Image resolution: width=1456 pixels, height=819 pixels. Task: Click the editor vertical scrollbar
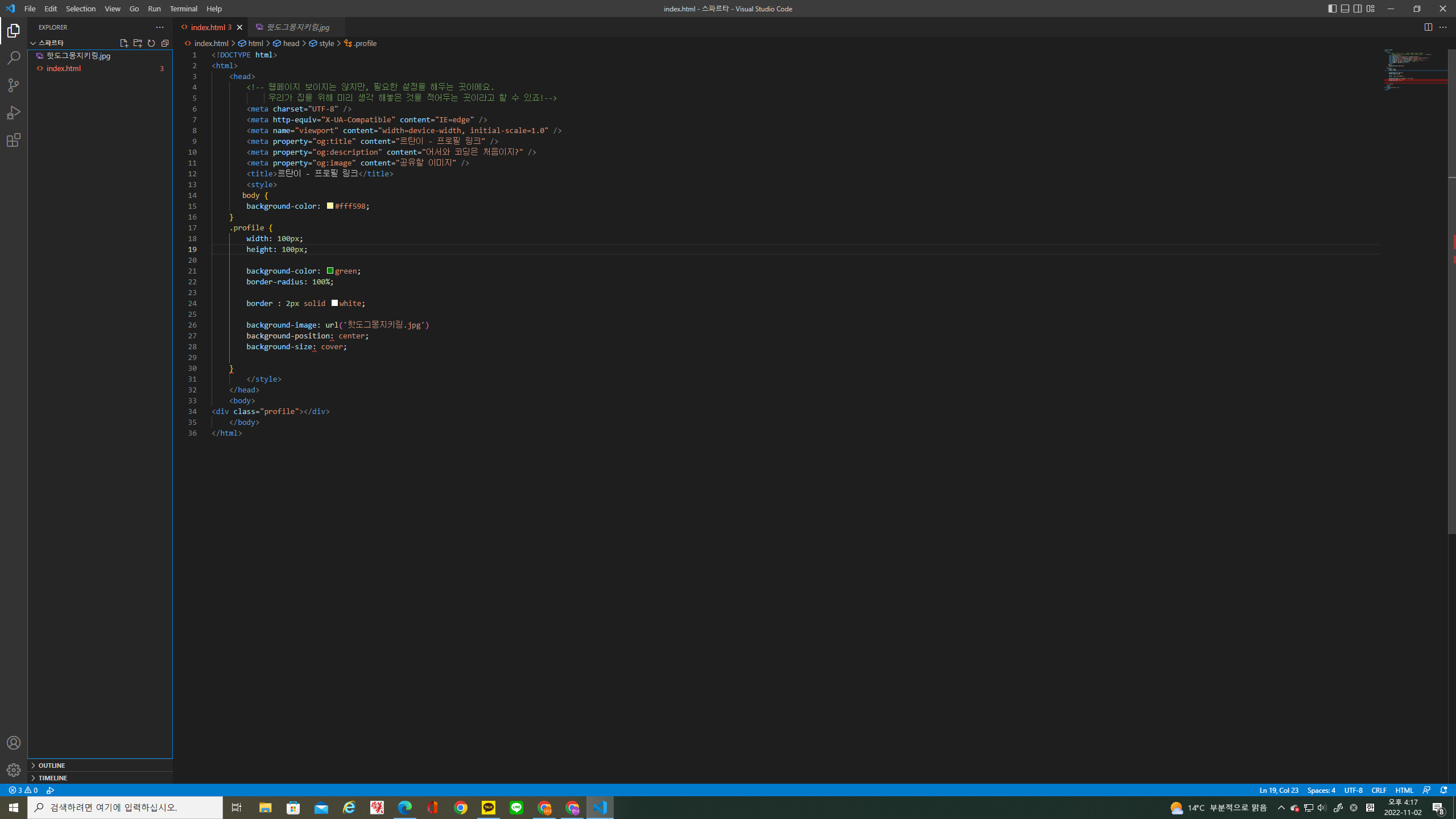point(1452,291)
